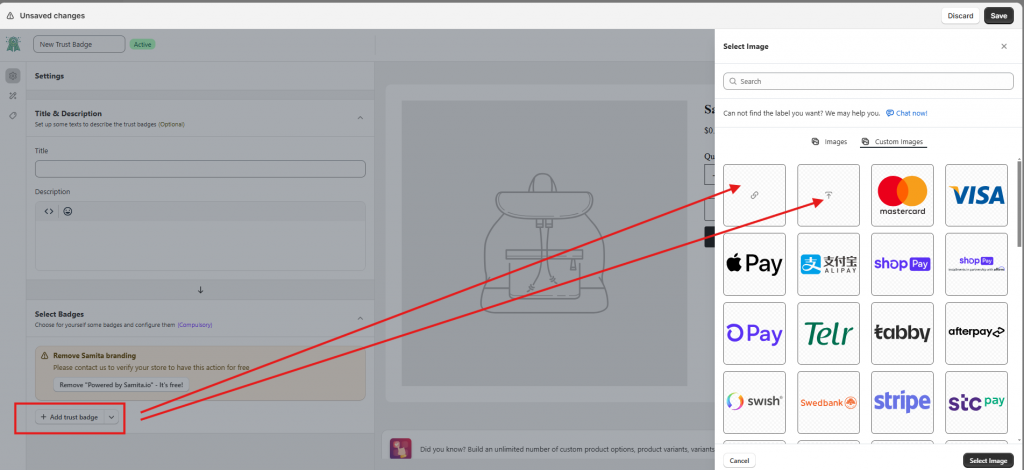This screenshot has width=1024, height=470.
Task: Choose the upload image tile
Action: point(828,195)
